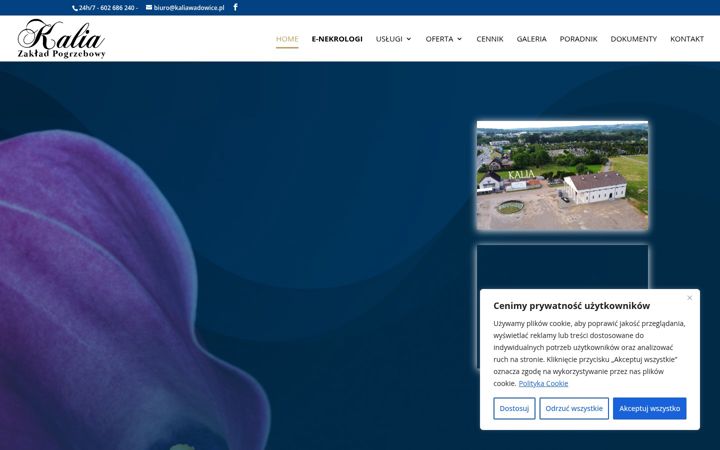
Task: Open the E-NEKROLOGI menu item
Action: pos(337,39)
